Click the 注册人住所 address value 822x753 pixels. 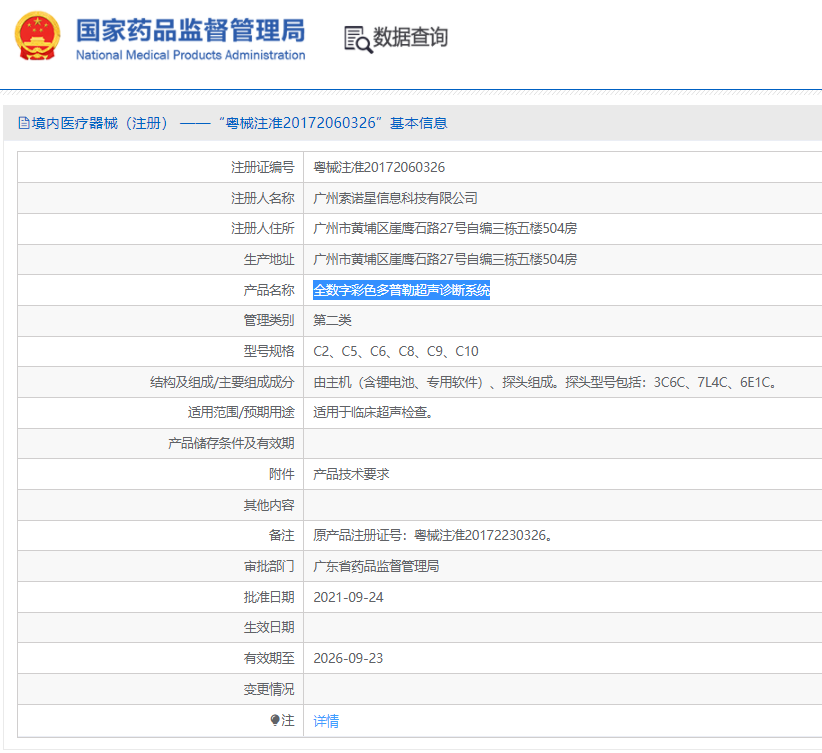445,229
